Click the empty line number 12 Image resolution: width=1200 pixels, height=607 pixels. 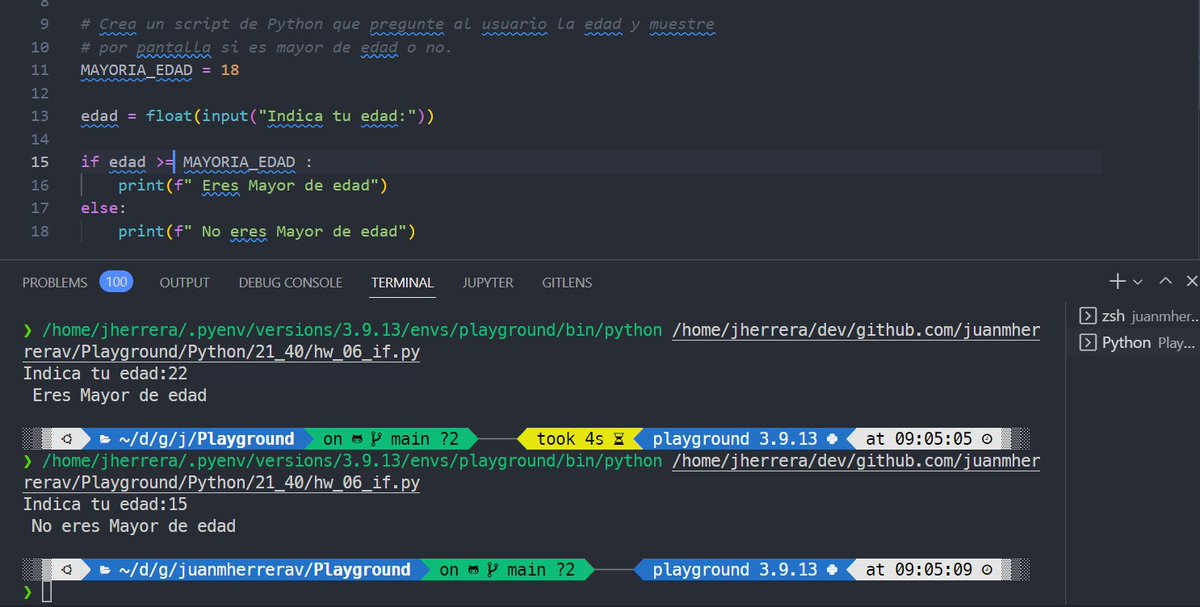tap(40, 93)
